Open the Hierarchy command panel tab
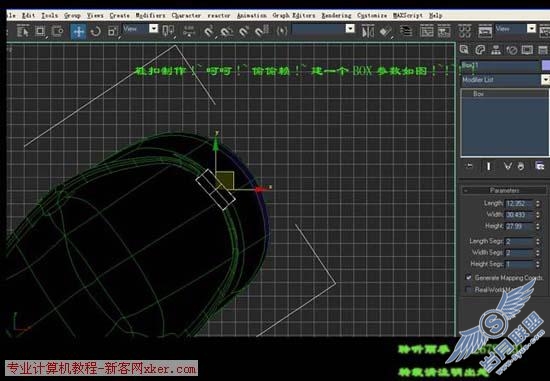This screenshot has width=550, height=381. (x=496, y=50)
